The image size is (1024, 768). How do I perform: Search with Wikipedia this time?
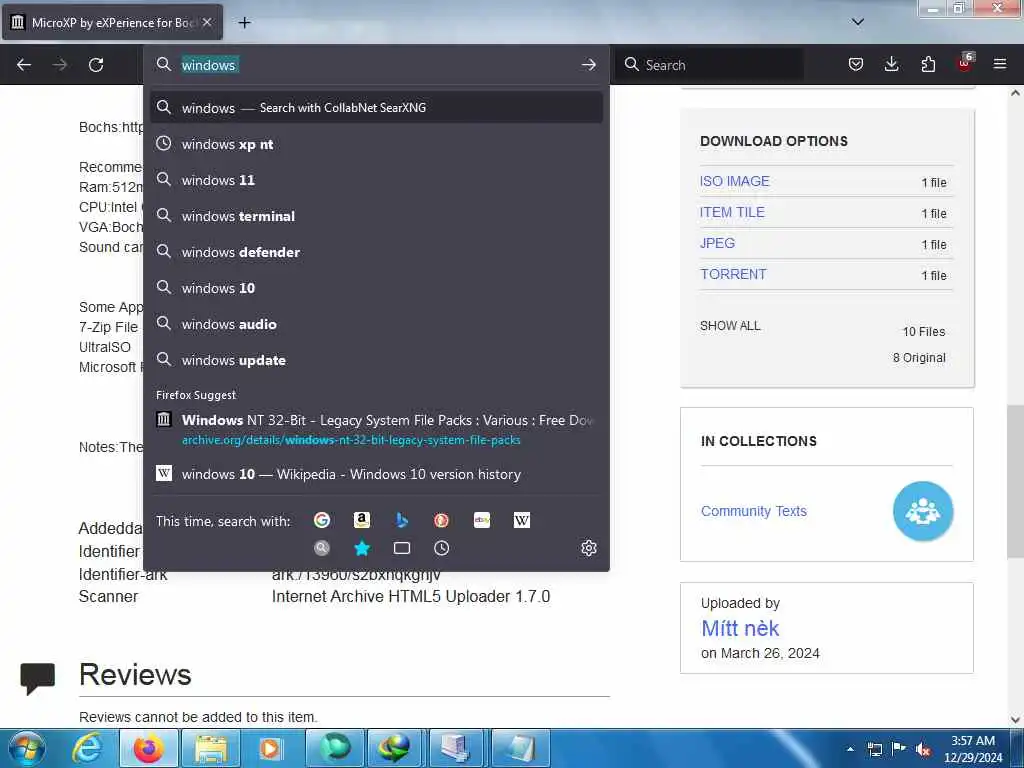pos(522,520)
